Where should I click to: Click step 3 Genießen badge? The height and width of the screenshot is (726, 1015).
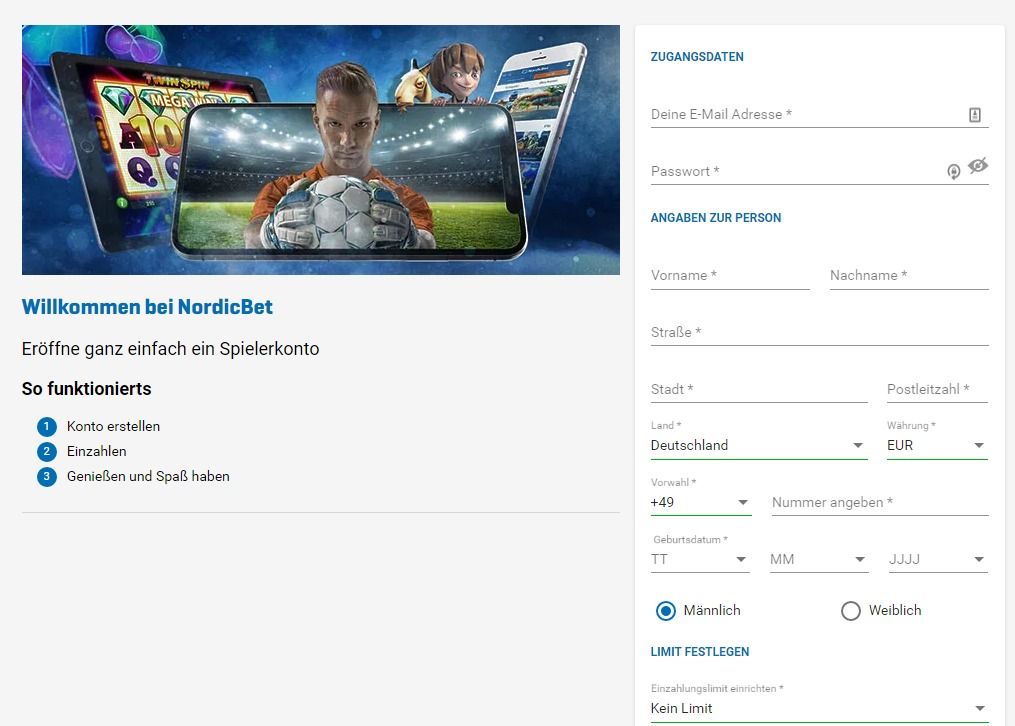pyautogui.click(x=47, y=476)
